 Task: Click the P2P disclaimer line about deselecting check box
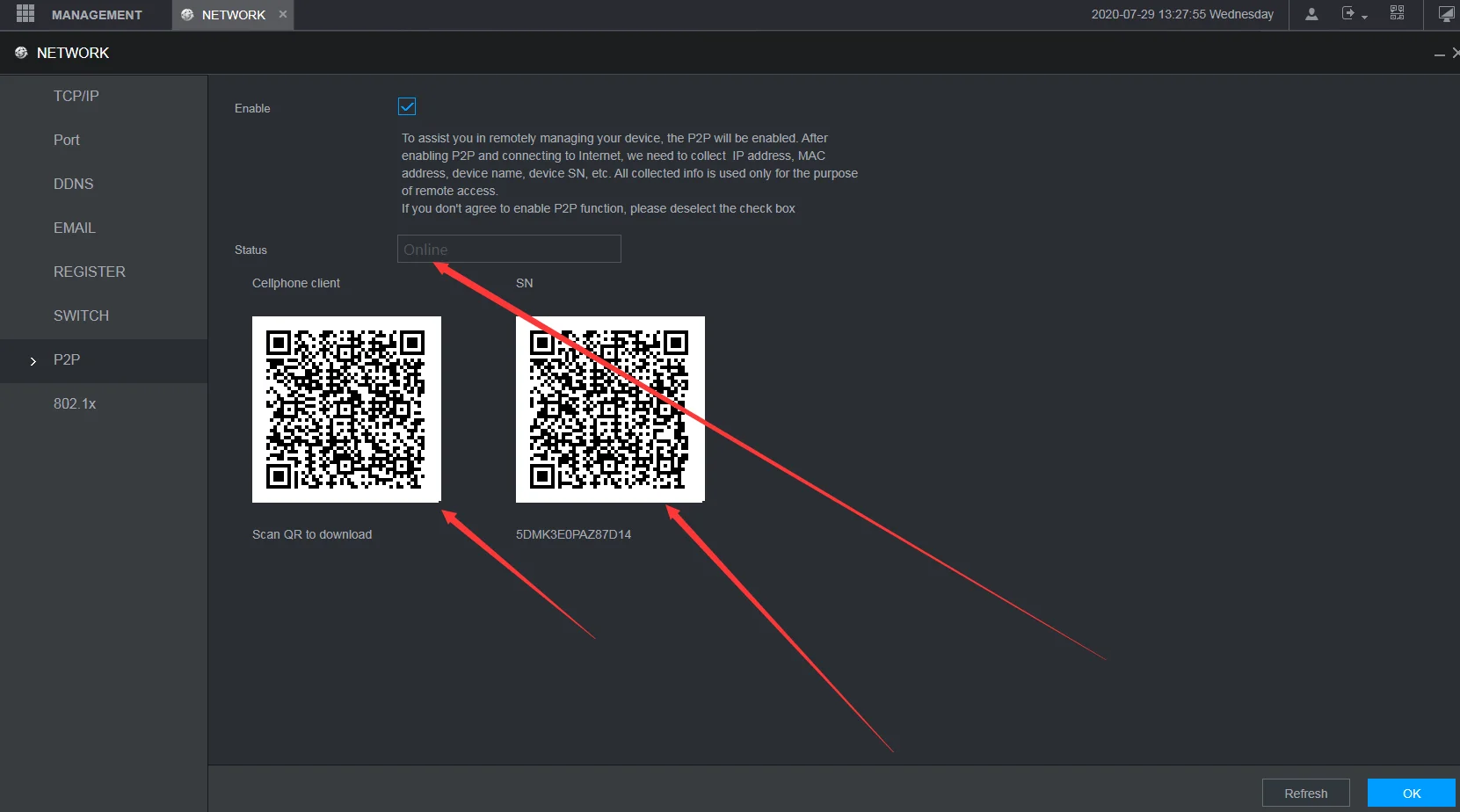(x=598, y=208)
